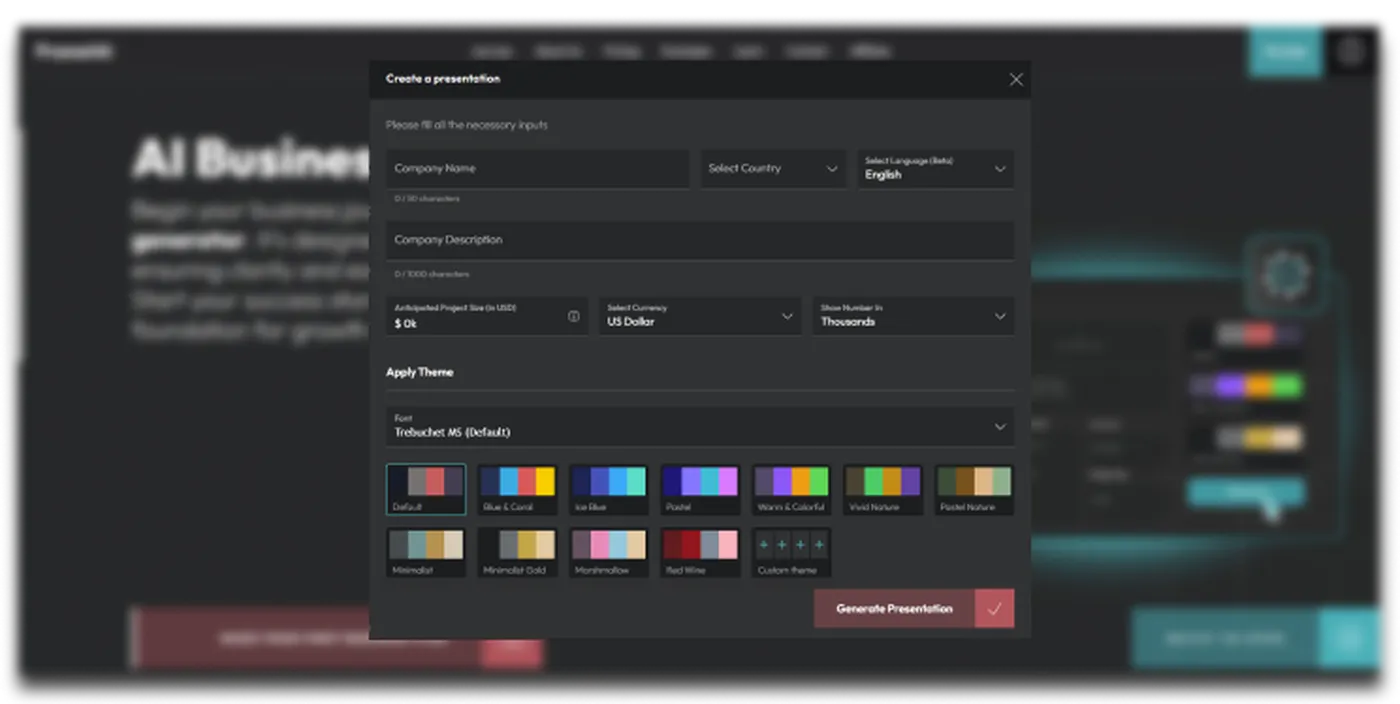Click the checkmark icon on Generate Presentation
Screen dimensions: 1400x704
click(994, 608)
